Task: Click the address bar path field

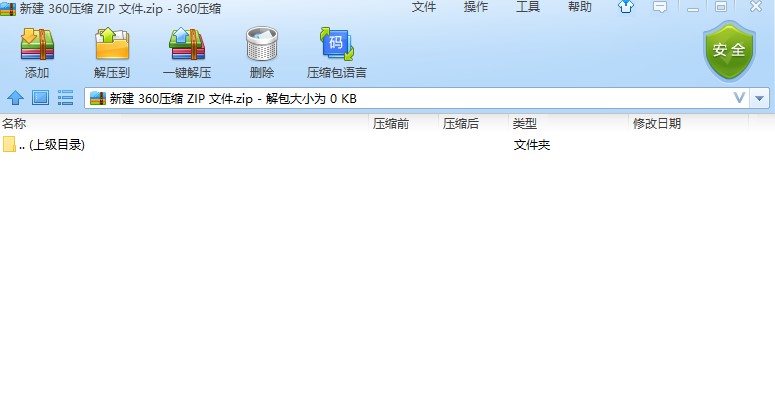Action: [415, 98]
